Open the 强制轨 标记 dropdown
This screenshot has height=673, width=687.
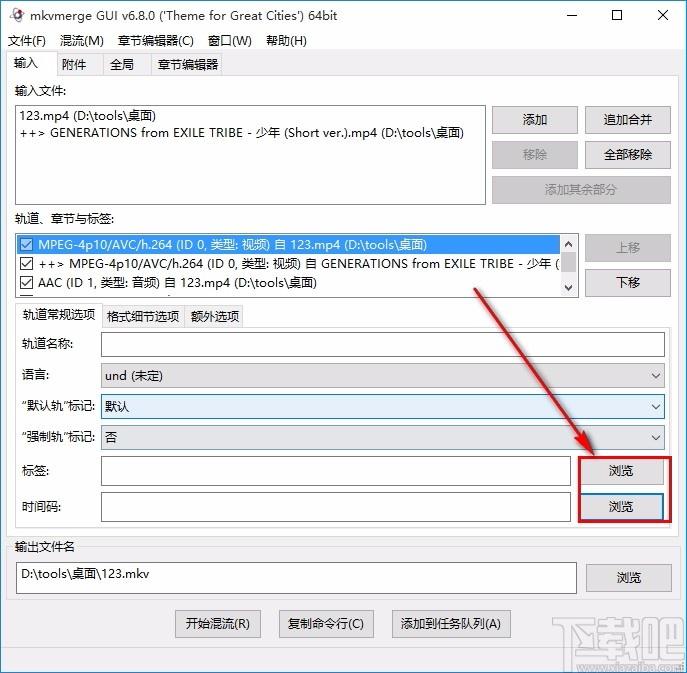coord(382,437)
